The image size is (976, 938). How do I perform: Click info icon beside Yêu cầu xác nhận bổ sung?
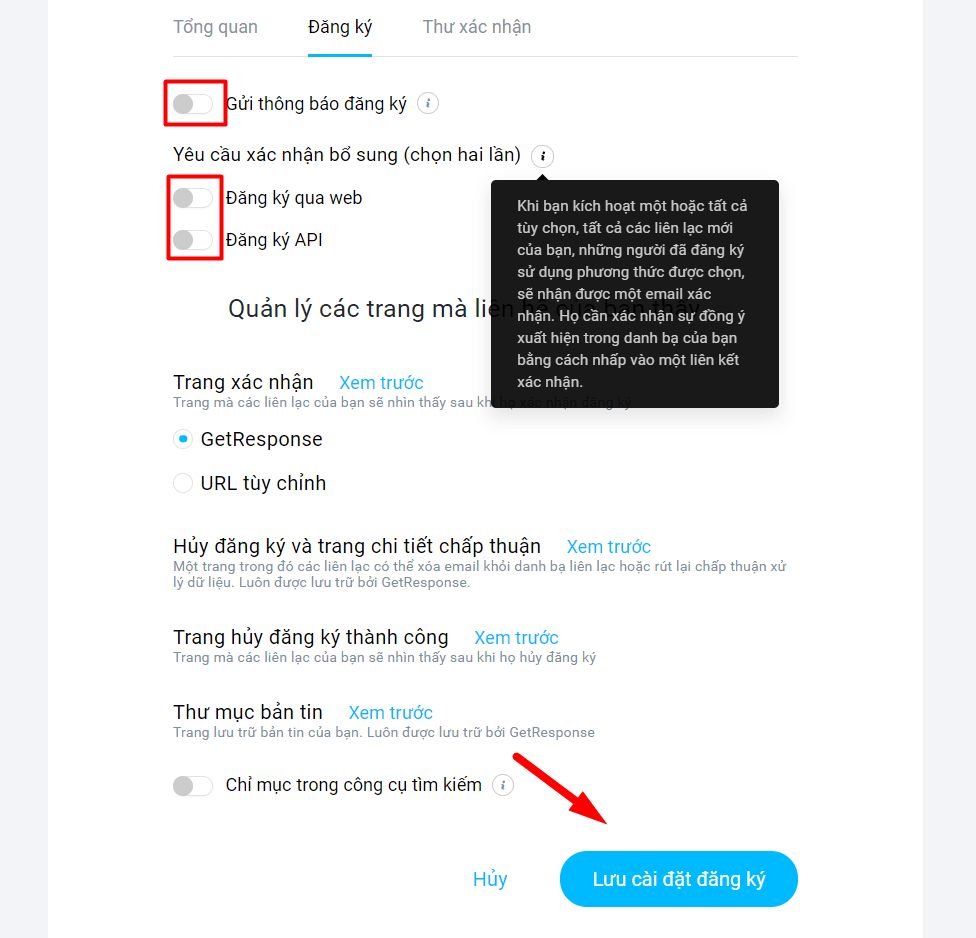click(x=543, y=156)
